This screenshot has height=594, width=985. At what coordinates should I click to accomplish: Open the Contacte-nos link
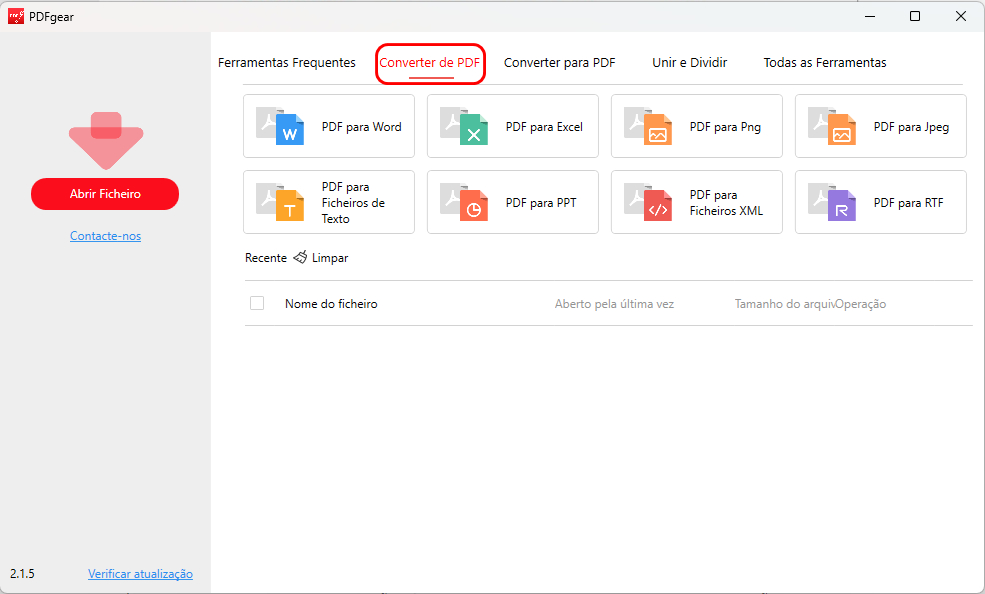(x=105, y=235)
